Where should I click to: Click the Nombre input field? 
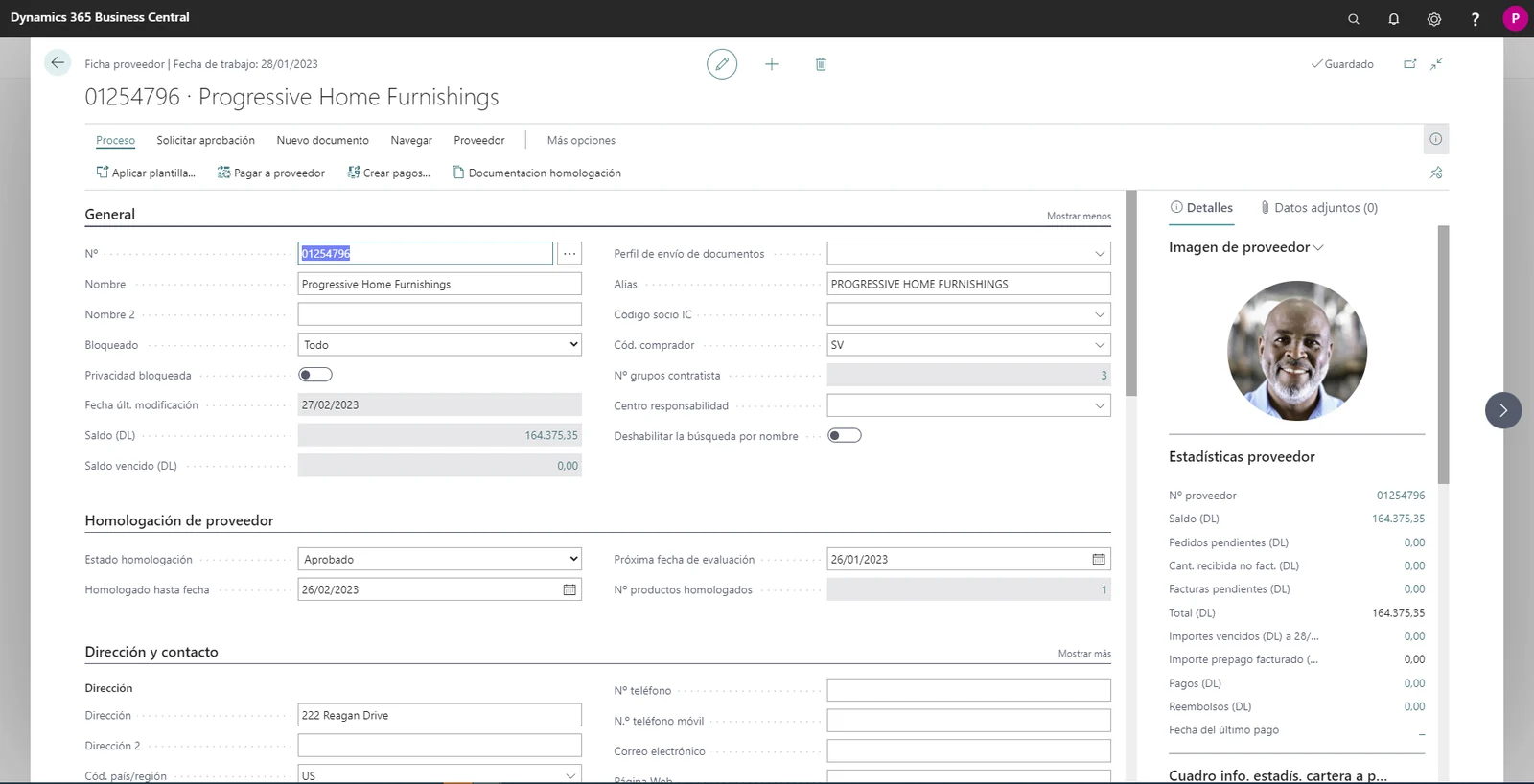point(440,284)
